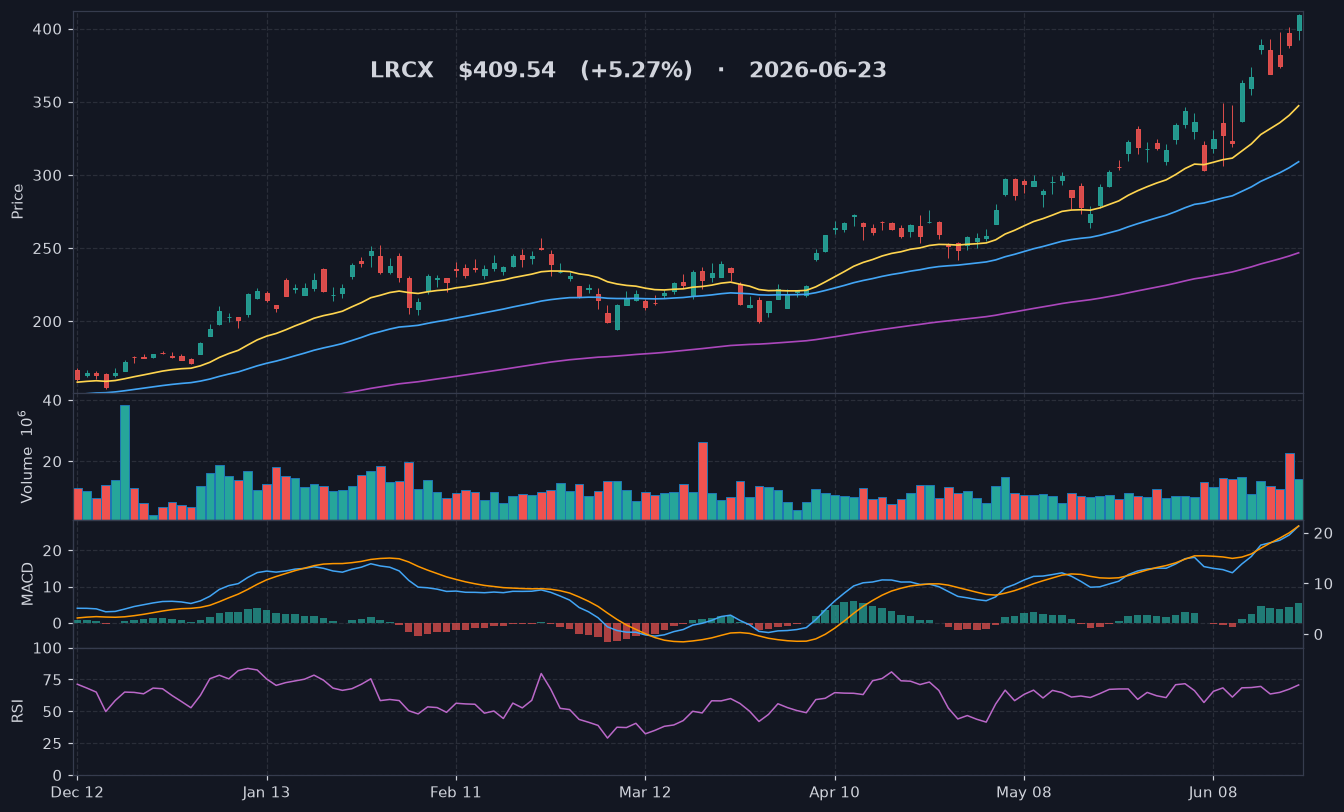Click the Feb 11 x-axis label
The height and width of the screenshot is (812, 1344).
(456, 792)
